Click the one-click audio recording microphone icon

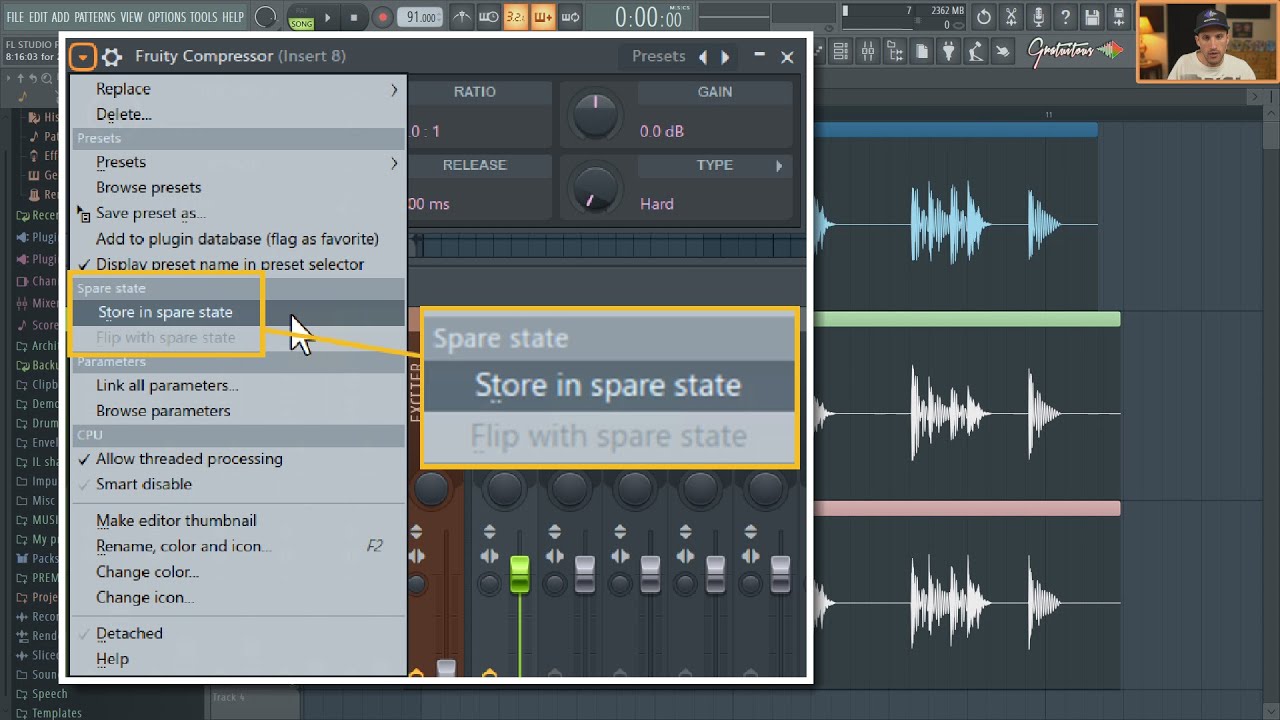[x=1038, y=17]
